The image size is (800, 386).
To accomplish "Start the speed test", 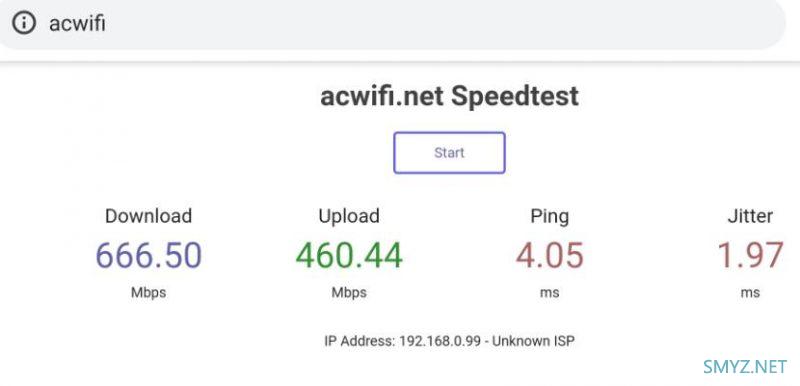I will pyautogui.click(x=449, y=152).
